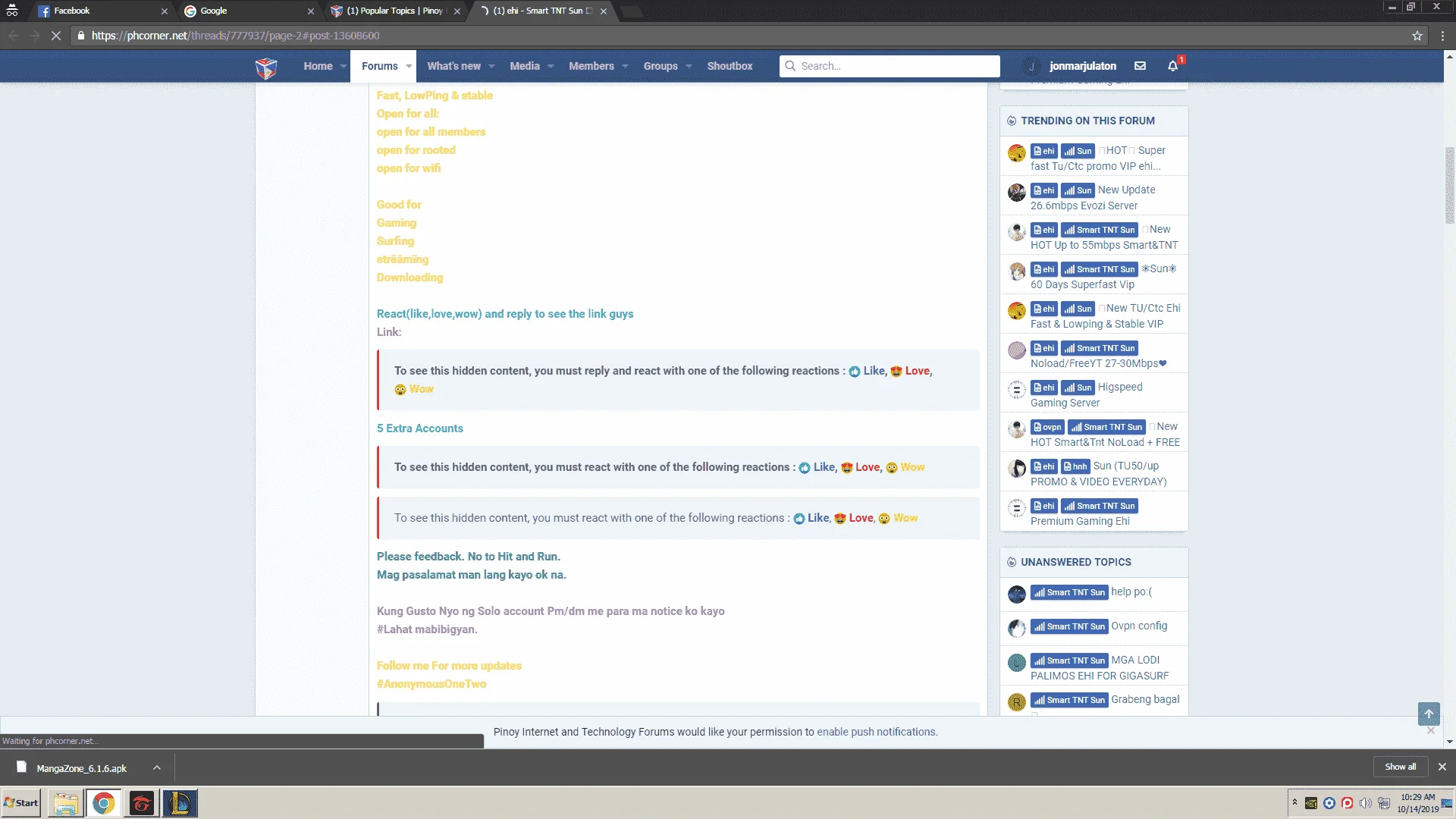Click the search magnifier icon
Image resolution: width=1456 pixels, height=819 pixels.
(x=790, y=66)
